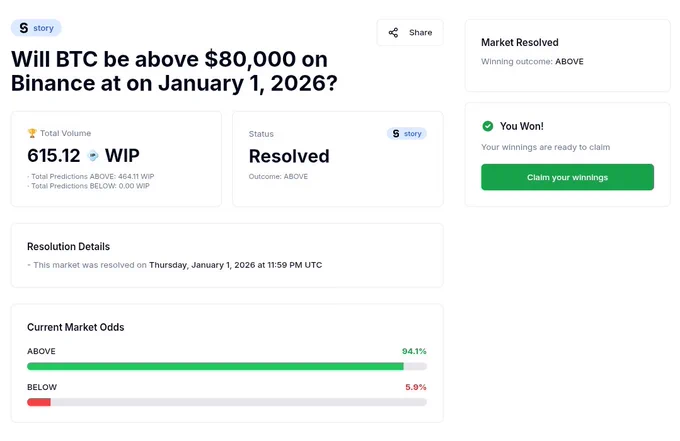Claim your winnings with the green button
The image size is (680, 441).
tap(567, 177)
